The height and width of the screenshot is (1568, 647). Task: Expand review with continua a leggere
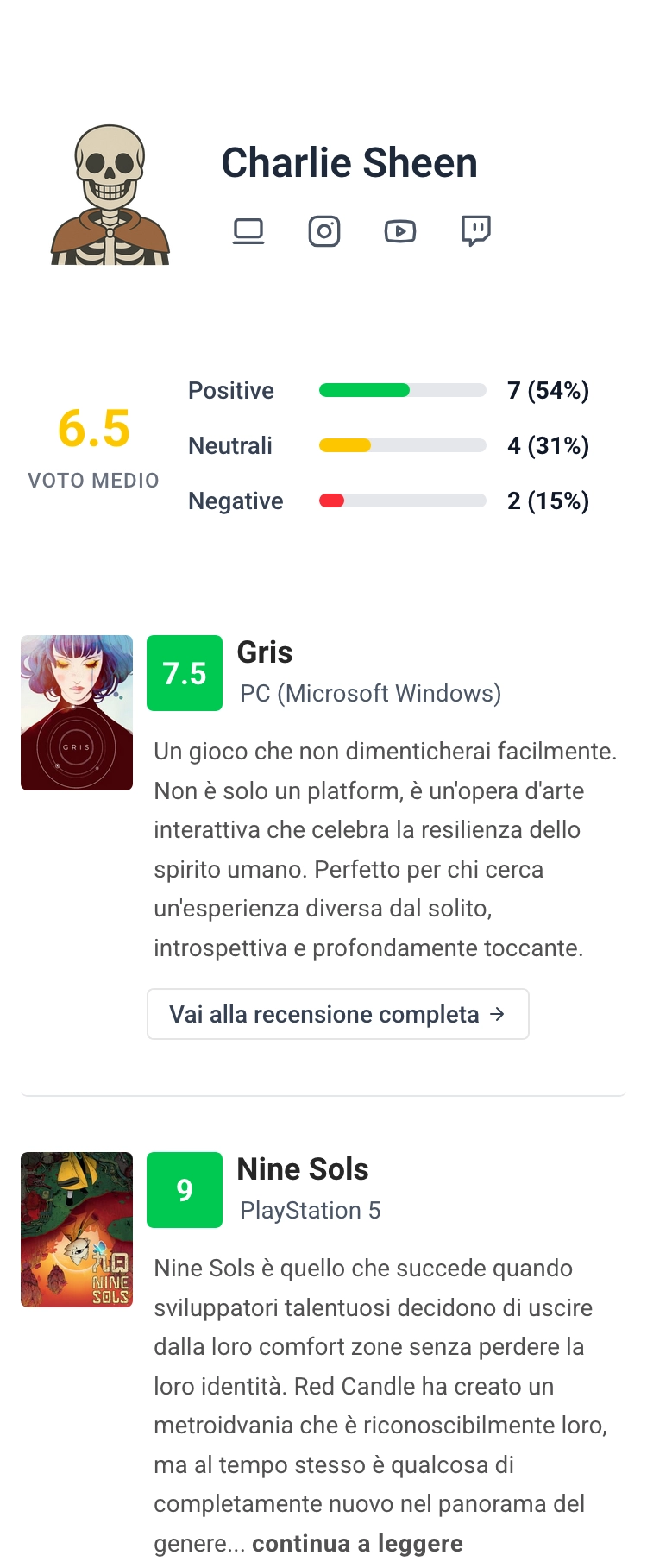[x=357, y=1543]
